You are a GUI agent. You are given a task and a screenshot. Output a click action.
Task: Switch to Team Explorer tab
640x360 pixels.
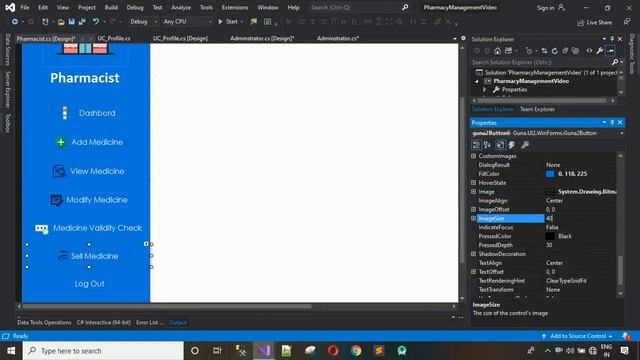click(x=537, y=109)
